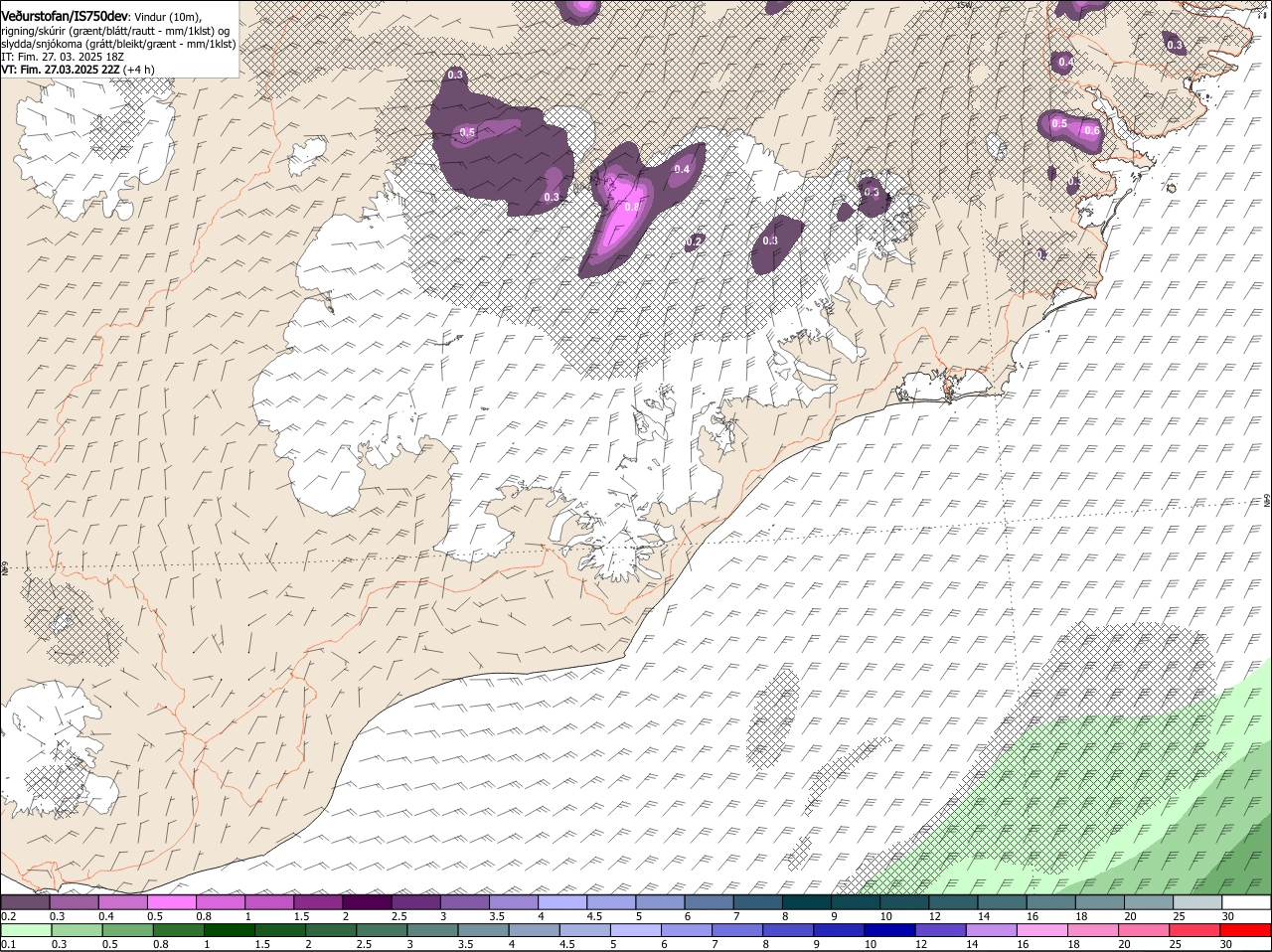Select upper legend swatch between 1.5 and 2
The height and width of the screenshot is (952, 1272).
tap(318, 902)
